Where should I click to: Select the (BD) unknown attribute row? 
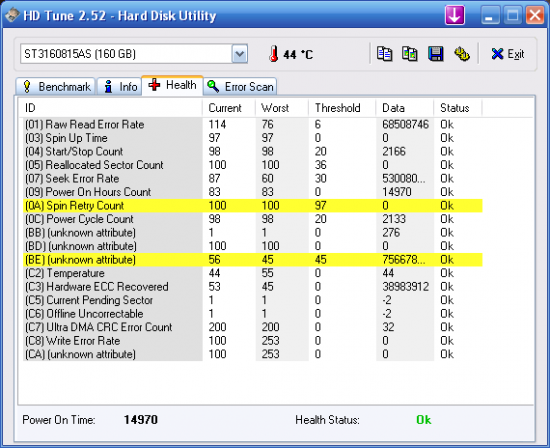pyautogui.click(x=253, y=246)
